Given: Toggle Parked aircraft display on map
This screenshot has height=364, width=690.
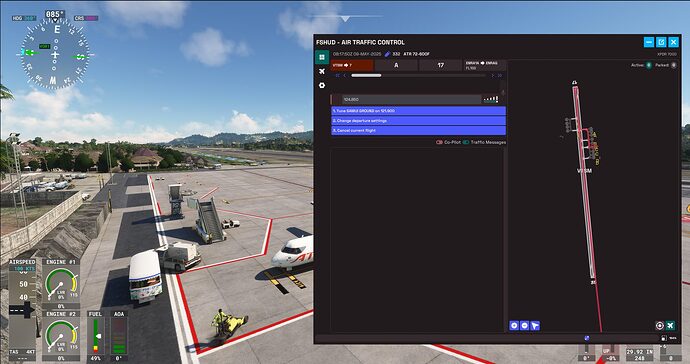Looking at the screenshot, I should tap(674, 65).
